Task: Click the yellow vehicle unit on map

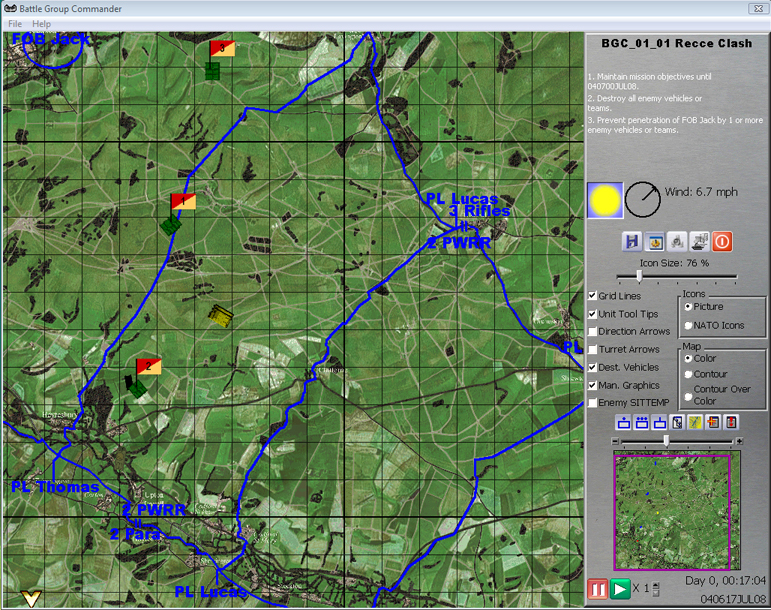Action: (220, 315)
